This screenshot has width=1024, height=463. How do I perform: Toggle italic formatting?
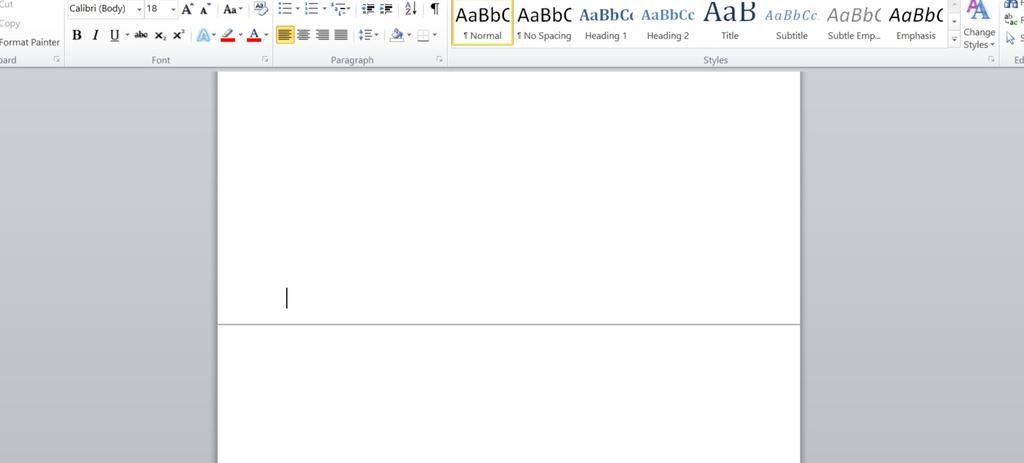pos(95,35)
